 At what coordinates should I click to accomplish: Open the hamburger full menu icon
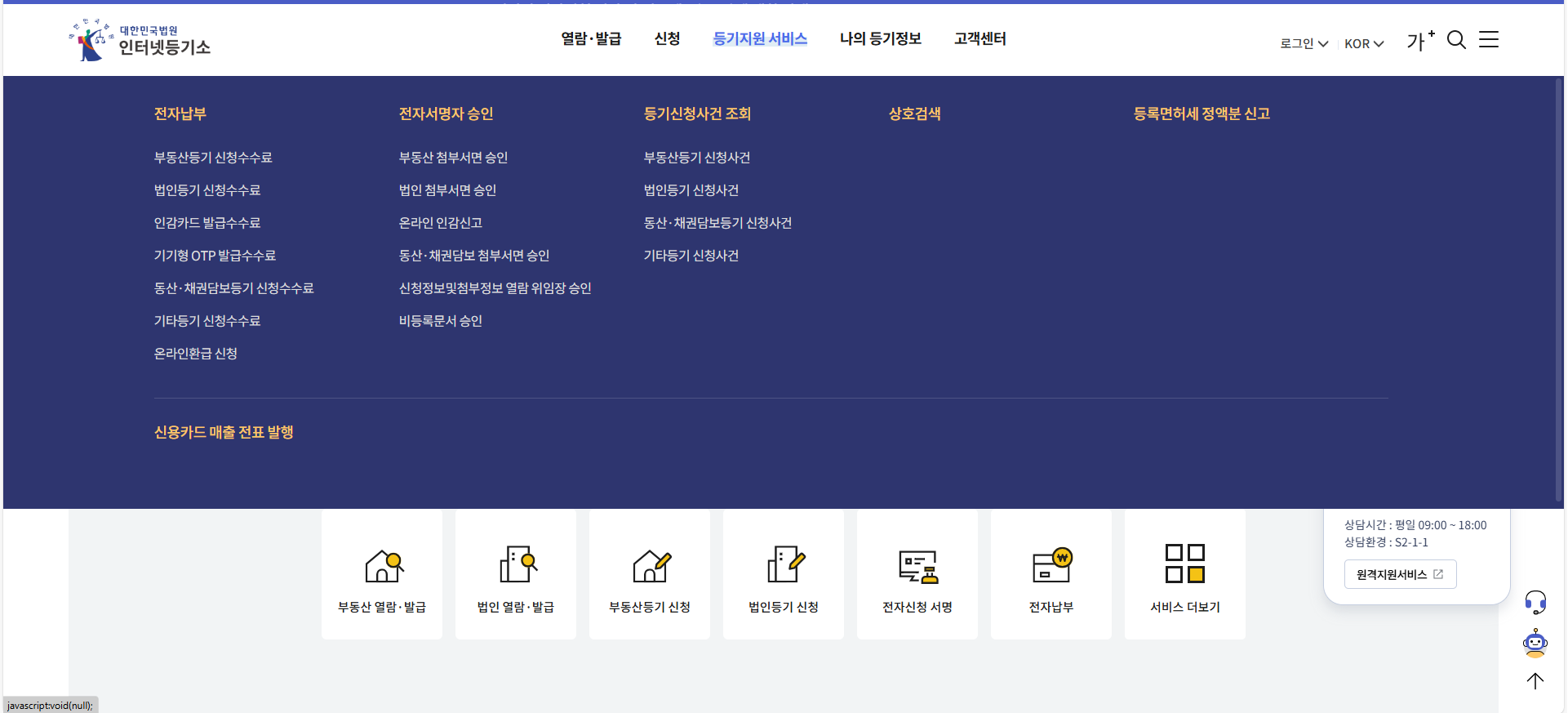1489,40
